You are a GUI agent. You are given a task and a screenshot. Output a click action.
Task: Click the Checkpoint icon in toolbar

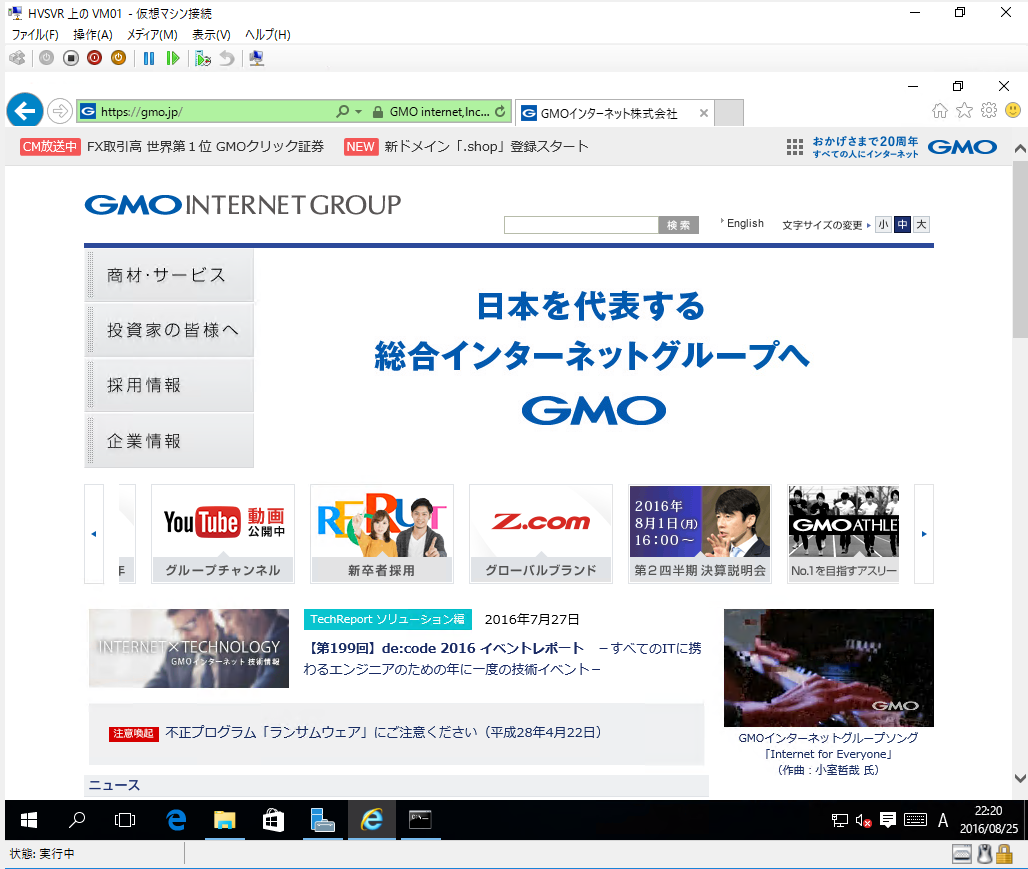click(x=203, y=58)
